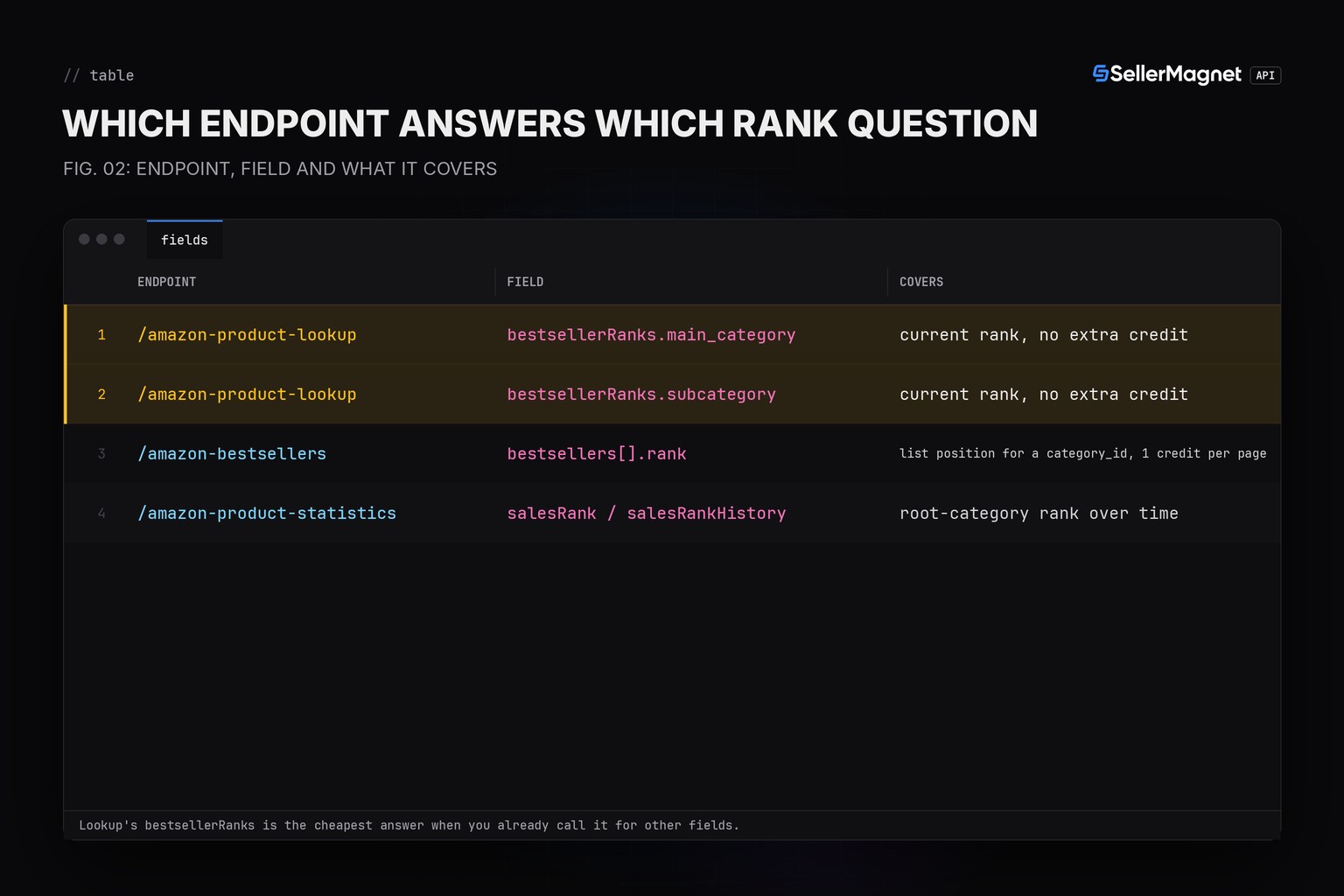The width and height of the screenshot is (1344, 896).
Task: Click row number 4 in the table
Action: pyautogui.click(x=101, y=514)
